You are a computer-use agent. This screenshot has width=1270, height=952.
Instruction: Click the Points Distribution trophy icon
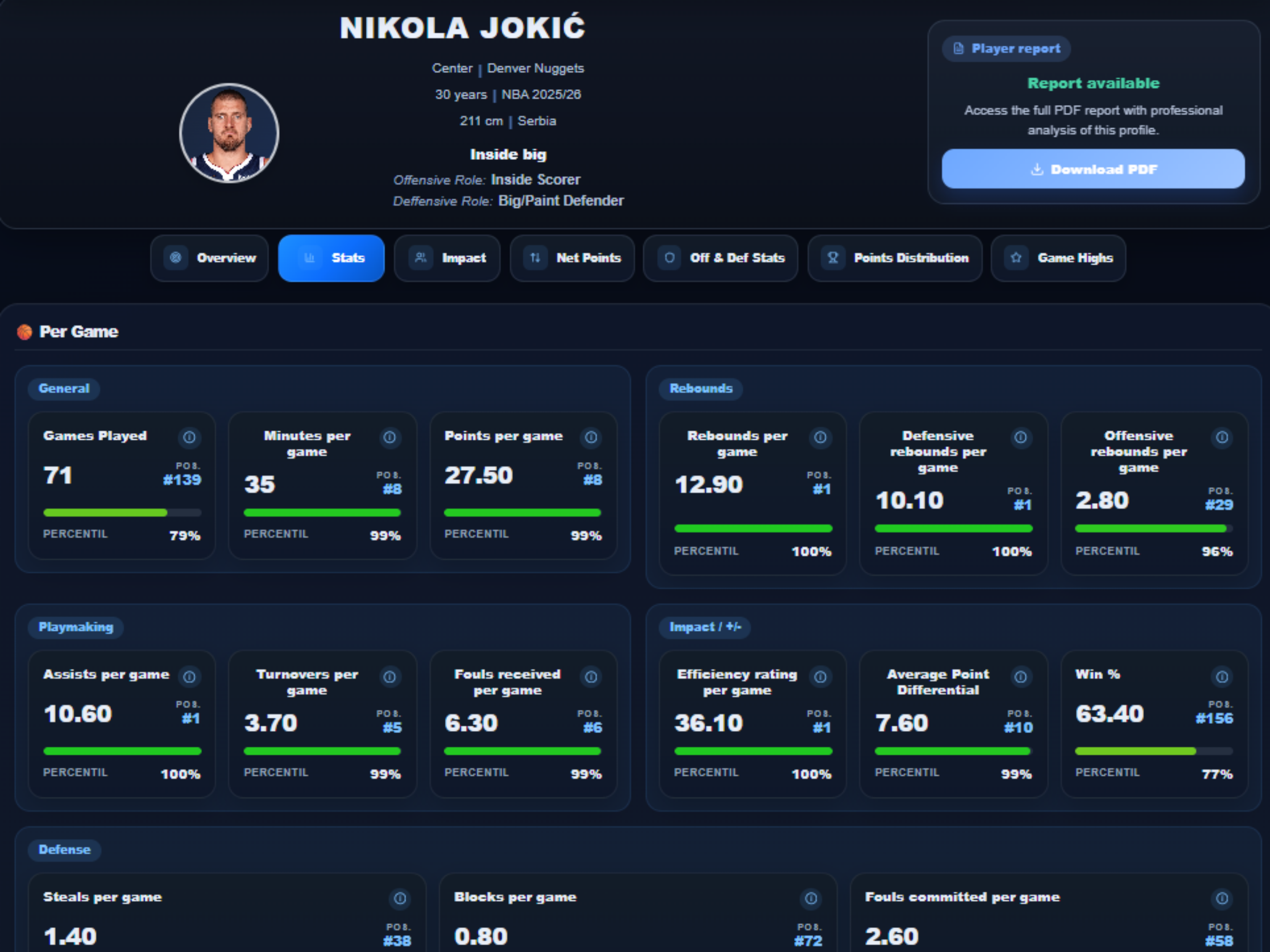(x=833, y=258)
